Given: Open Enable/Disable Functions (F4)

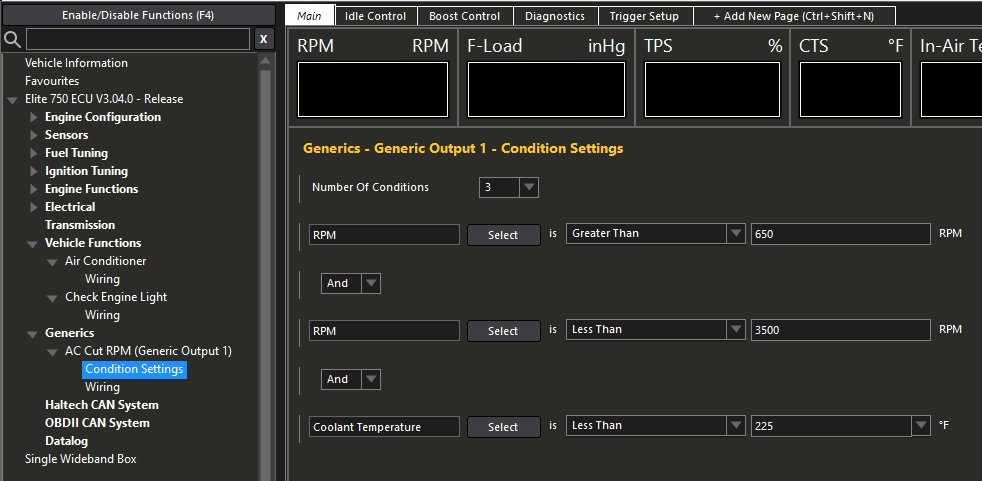Looking at the screenshot, I should click(138, 15).
